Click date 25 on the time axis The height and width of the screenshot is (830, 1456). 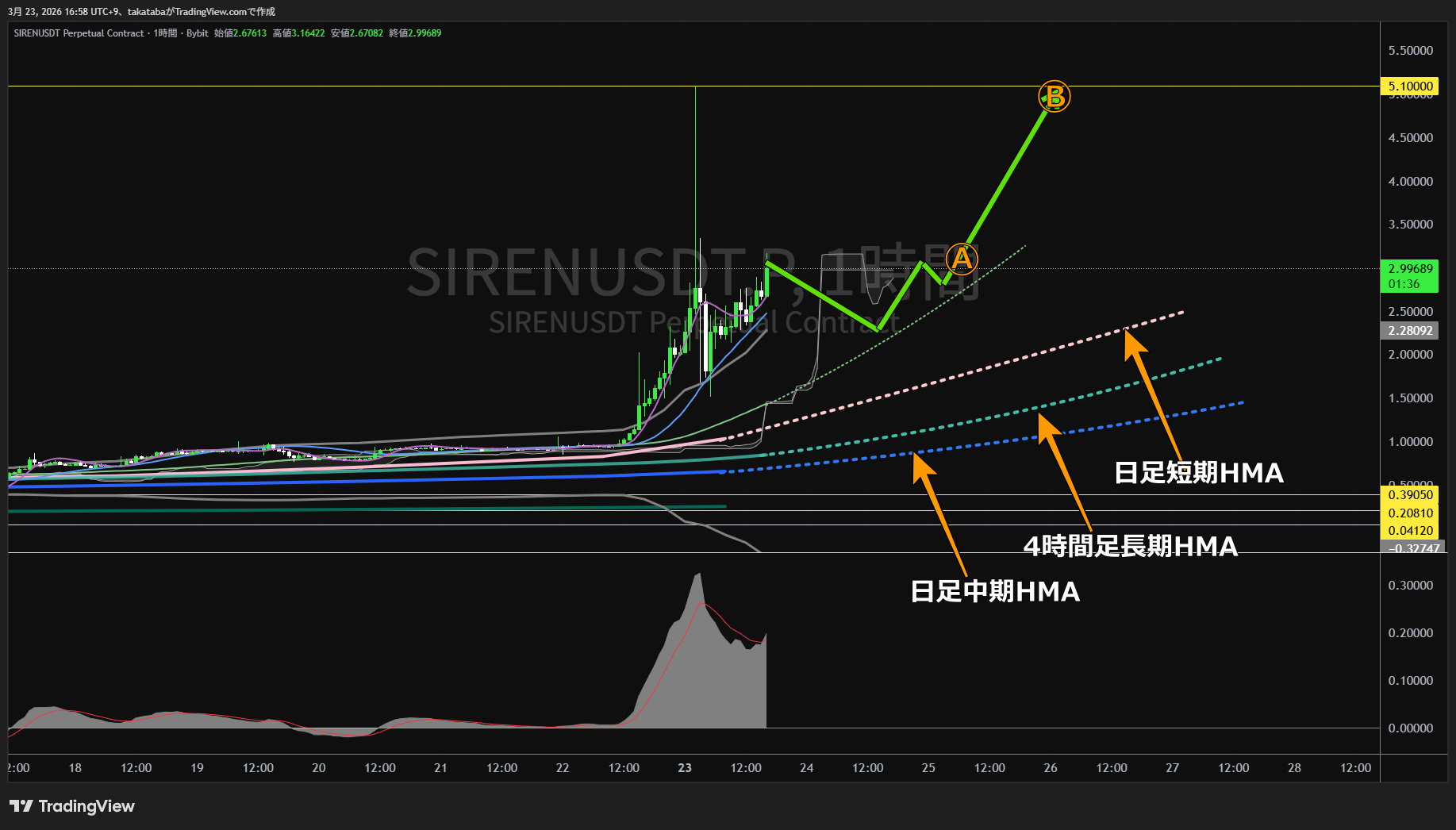(928, 768)
